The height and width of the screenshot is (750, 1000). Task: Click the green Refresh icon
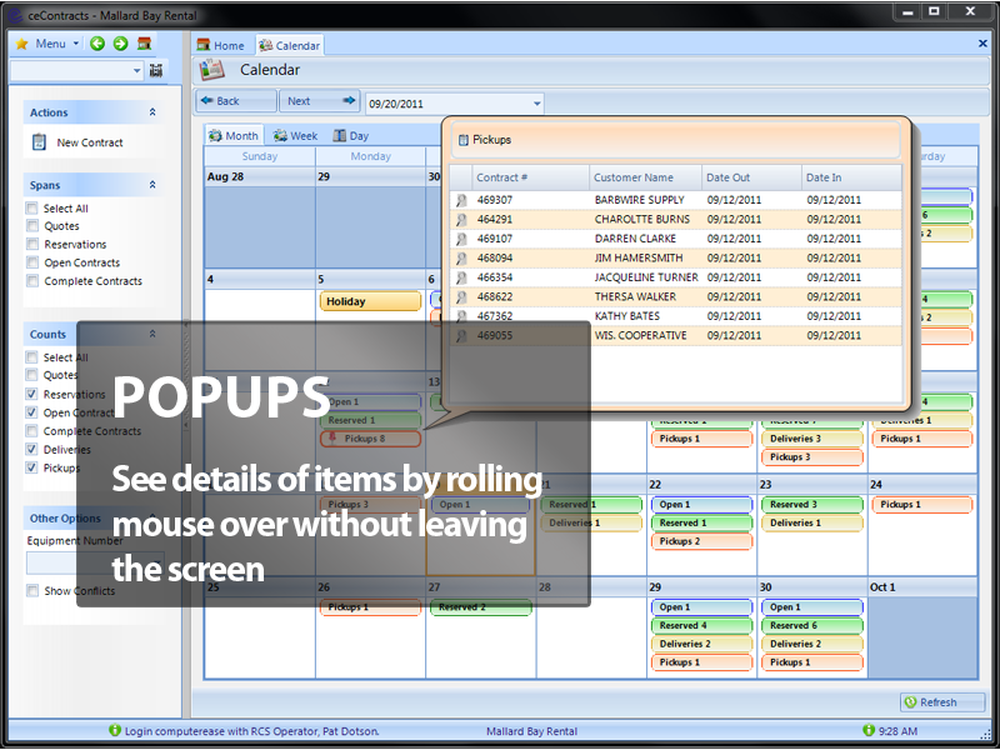(x=910, y=702)
